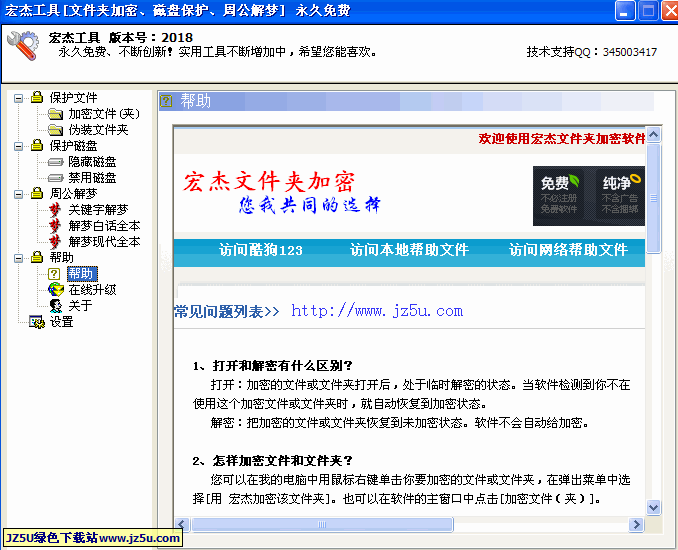
Task: Click the folder icon beside 加密文件(夹)
Action: point(55,114)
